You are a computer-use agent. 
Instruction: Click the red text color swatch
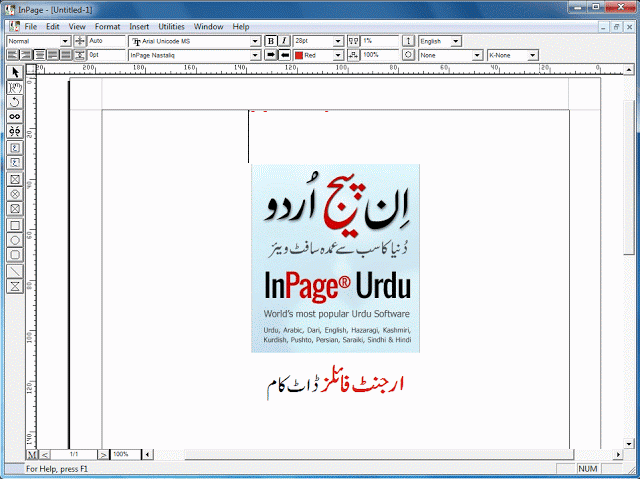coord(299,55)
